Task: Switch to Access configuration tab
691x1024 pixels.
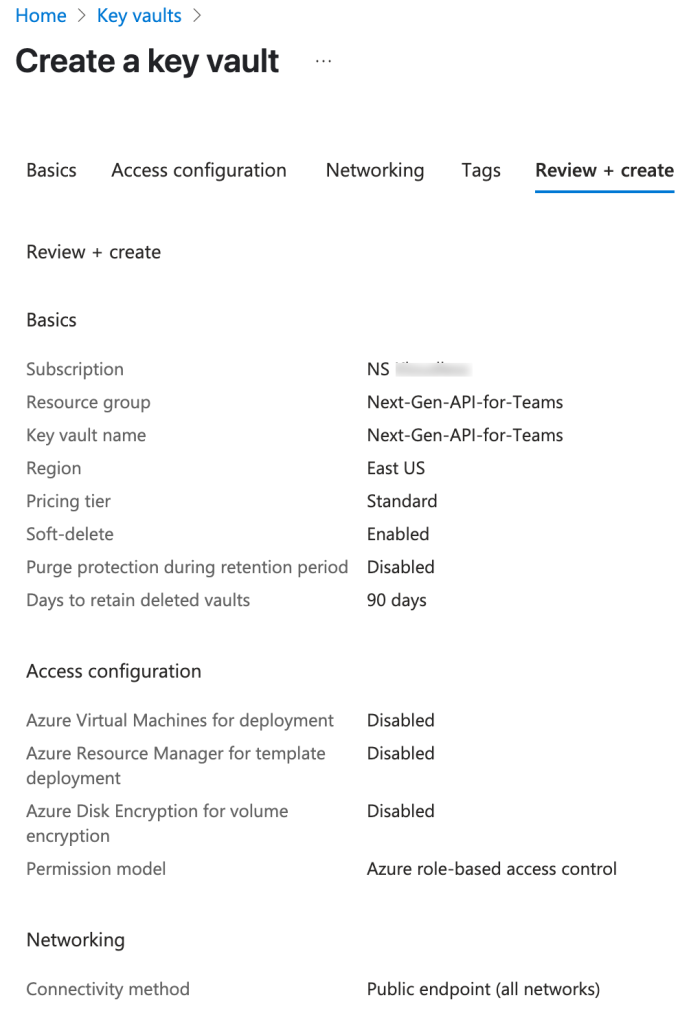Action: click(x=199, y=170)
